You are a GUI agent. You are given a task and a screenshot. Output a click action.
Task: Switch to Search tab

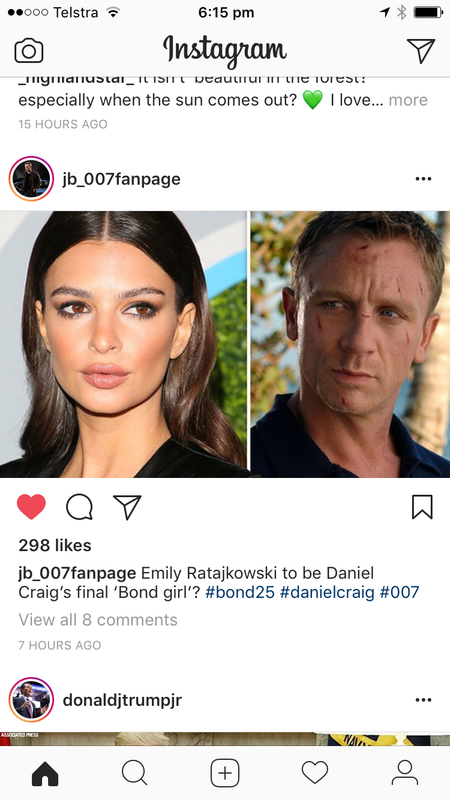[135, 773]
